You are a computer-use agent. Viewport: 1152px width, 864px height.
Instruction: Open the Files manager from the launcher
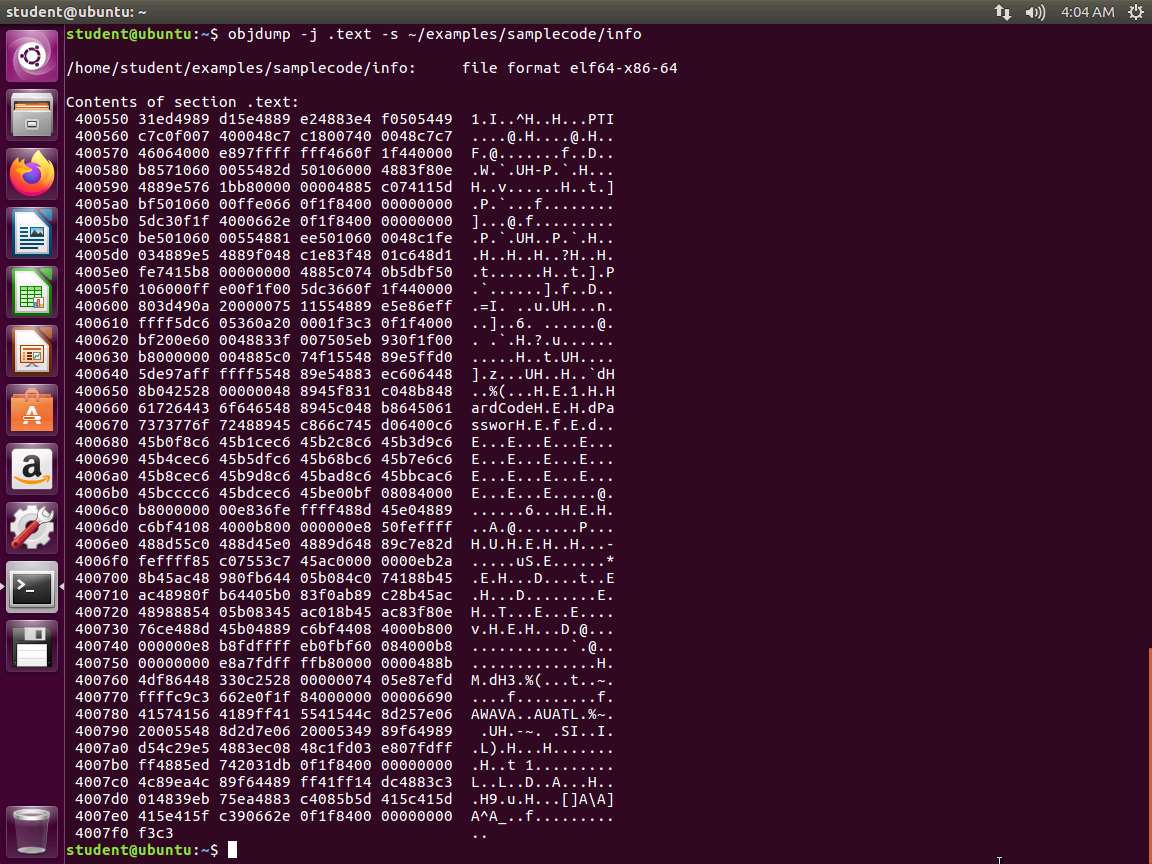click(x=32, y=115)
